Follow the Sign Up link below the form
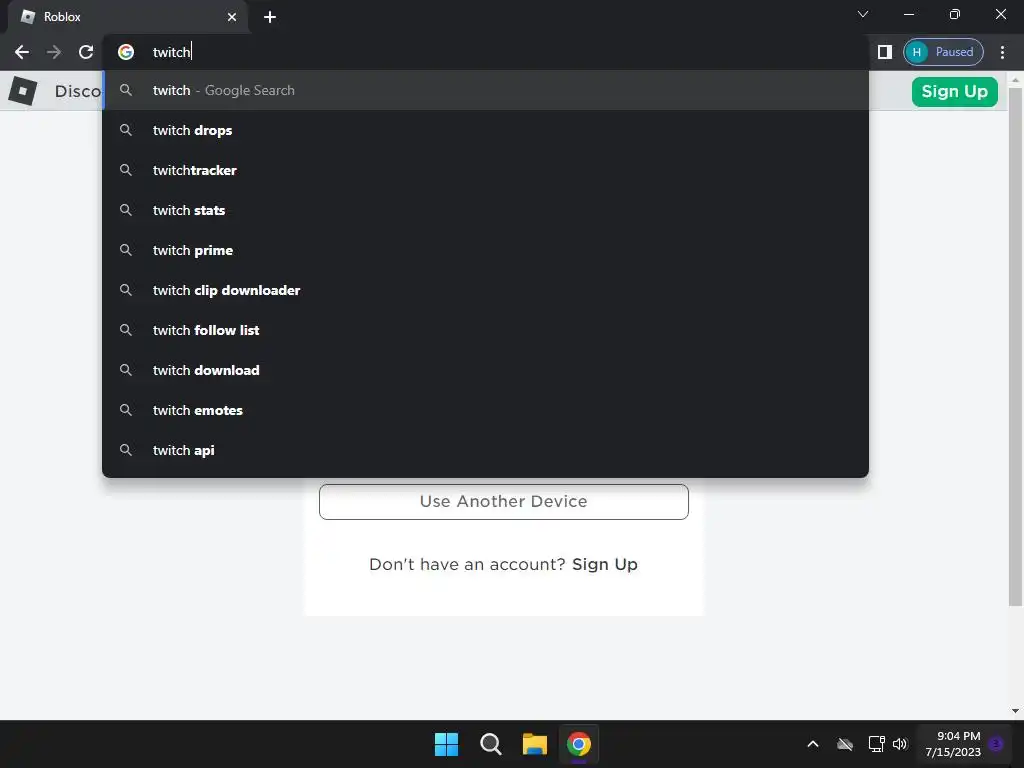Screen dimensions: 1024x768 [x=605, y=564]
